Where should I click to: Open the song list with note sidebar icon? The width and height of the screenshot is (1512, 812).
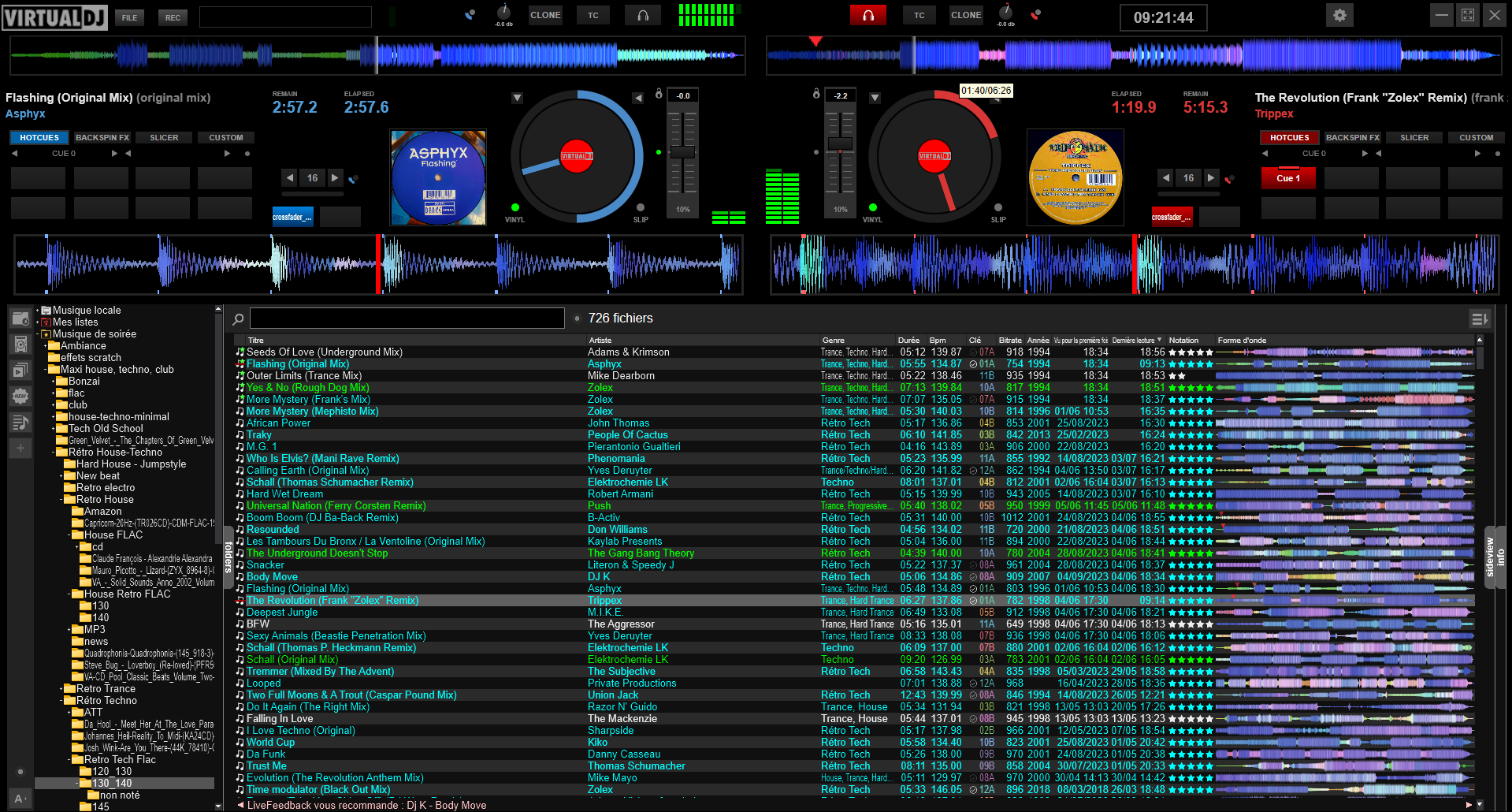coord(20,423)
